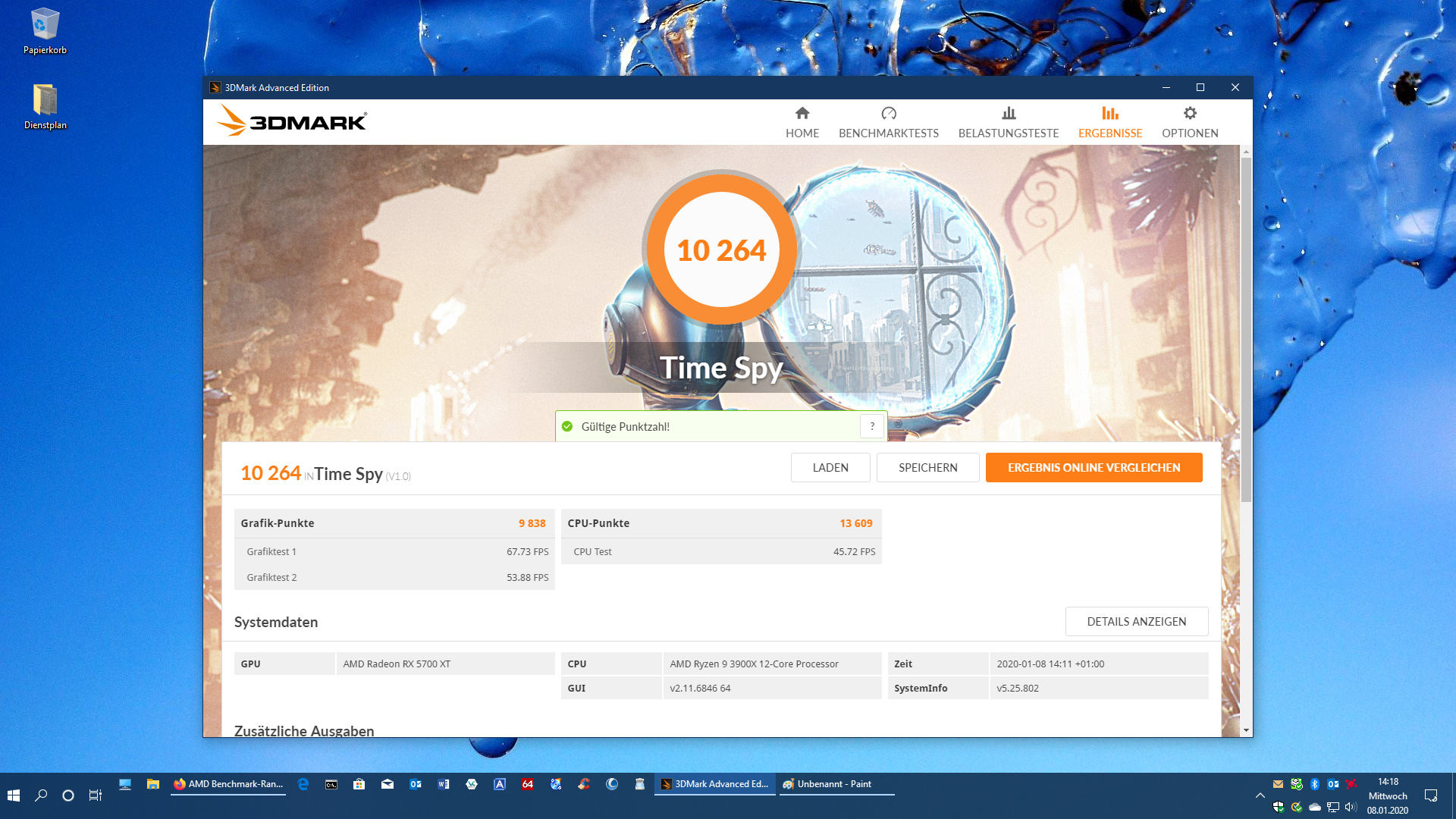Open the Belastungsteste stress test icon

1008,114
